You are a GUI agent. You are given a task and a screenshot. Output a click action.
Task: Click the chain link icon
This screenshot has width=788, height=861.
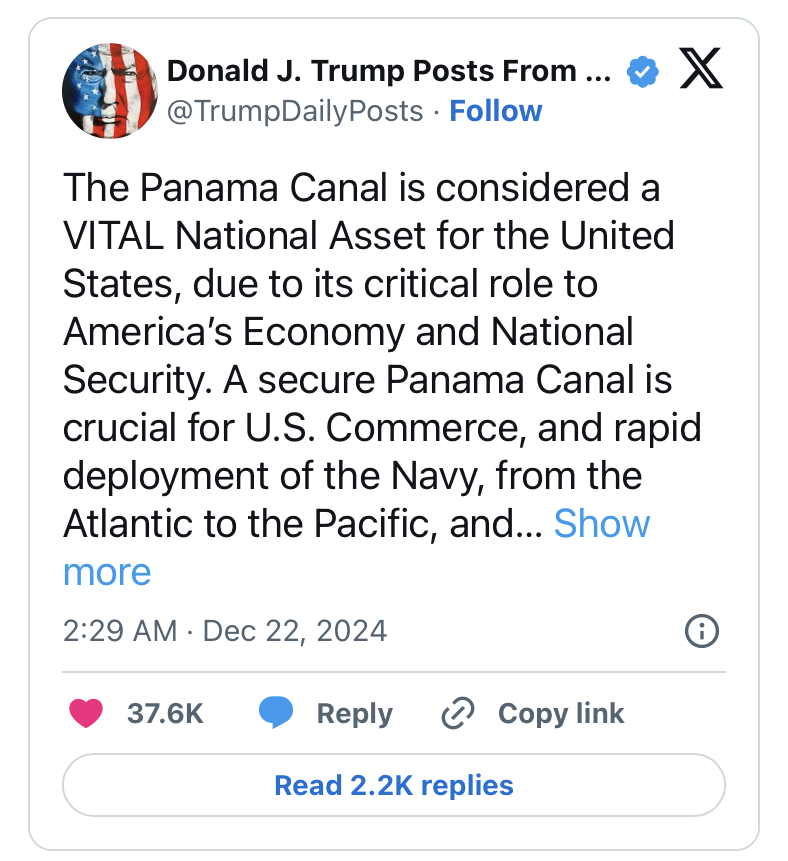point(457,713)
